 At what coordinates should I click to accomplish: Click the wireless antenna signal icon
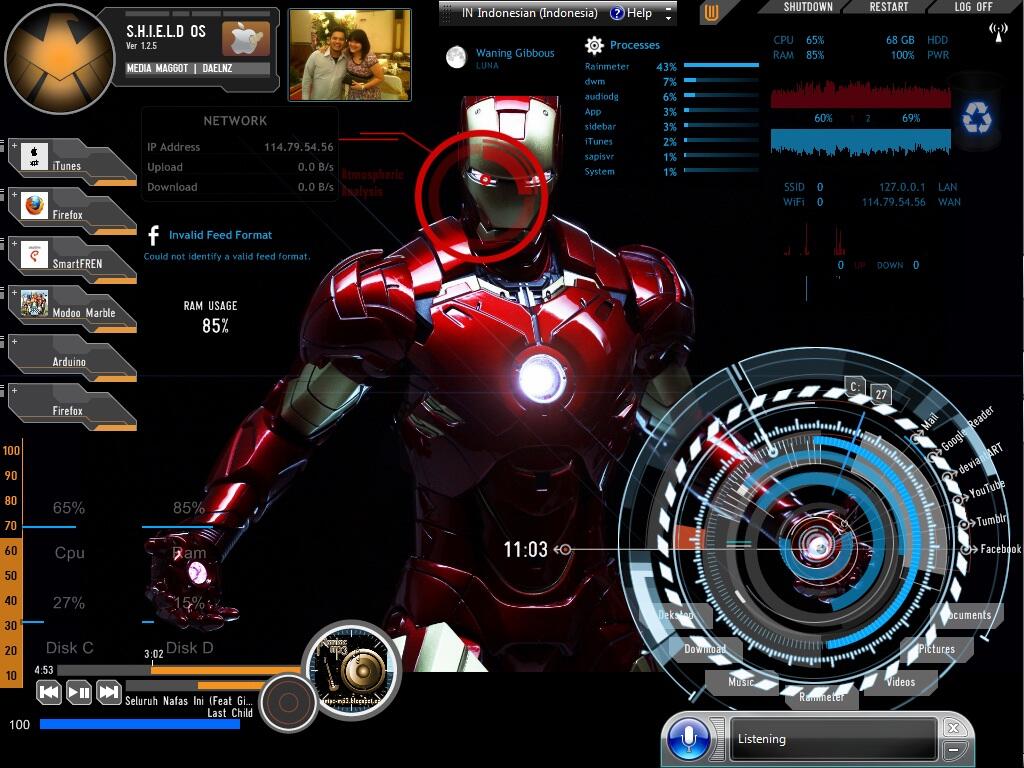pos(997,32)
